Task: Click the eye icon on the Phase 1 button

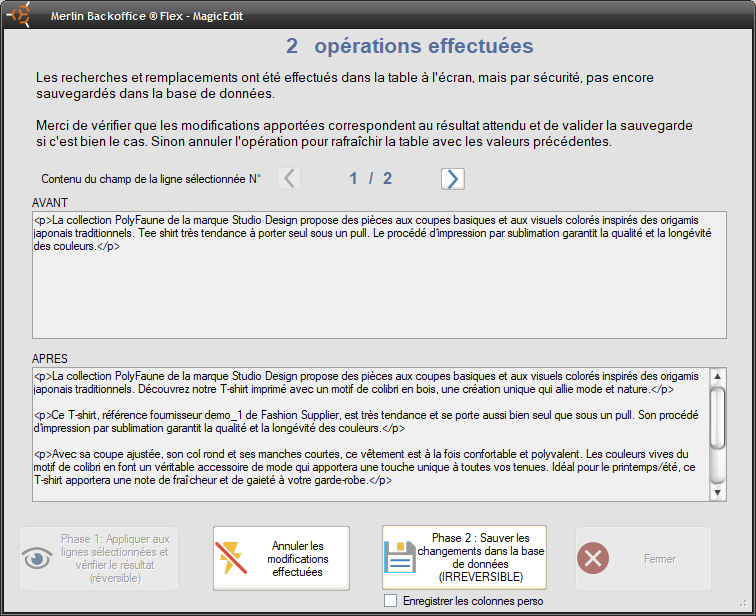Action: tap(38, 559)
